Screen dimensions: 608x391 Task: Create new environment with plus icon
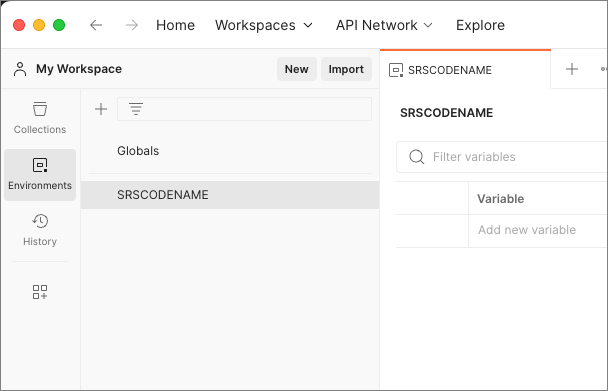click(x=101, y=109)
